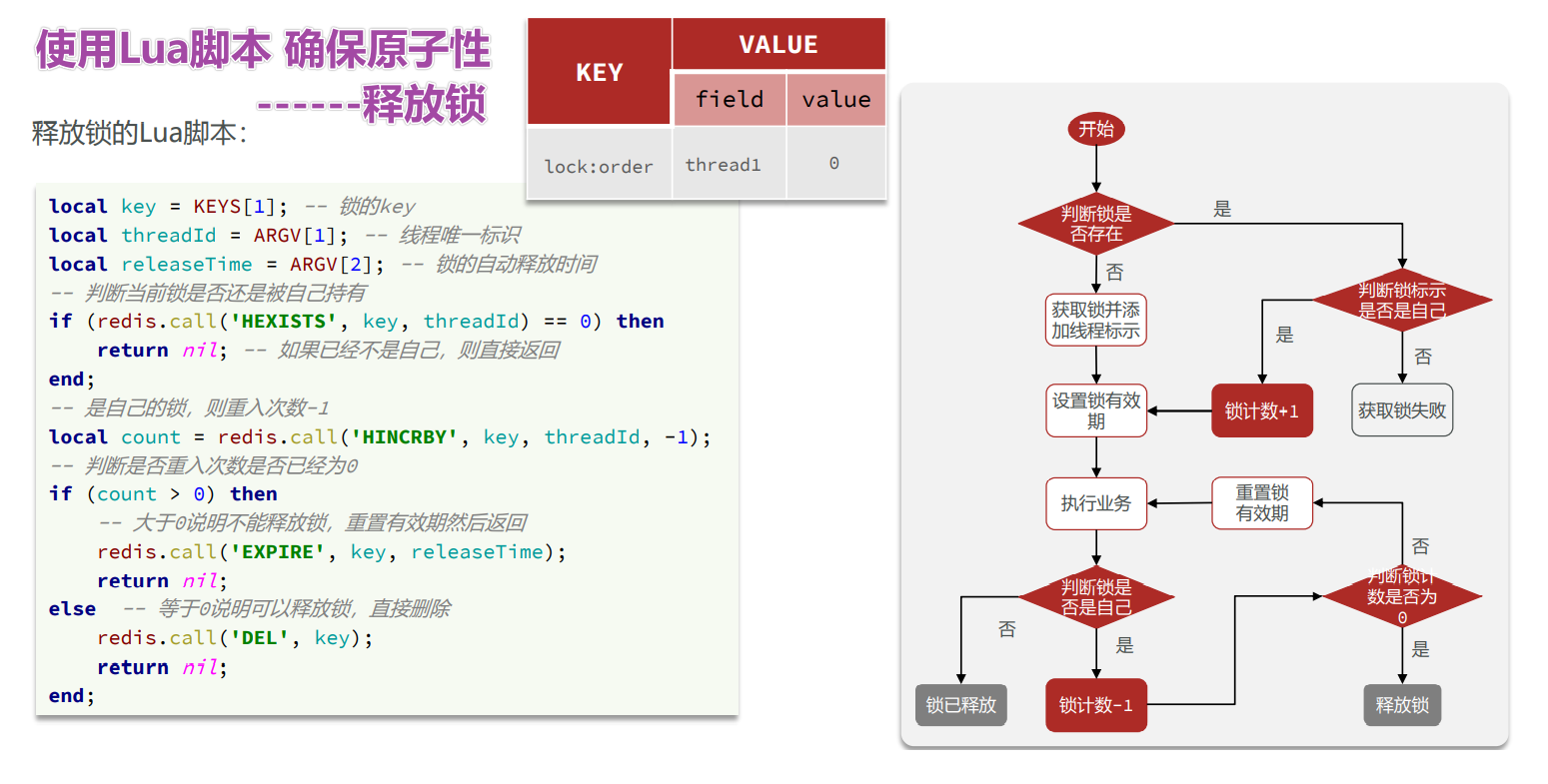Viewport: 1548px width, 784px height.
Task: Click the 判断是否重入次数是否已经为0 comment
Action: 204,466
